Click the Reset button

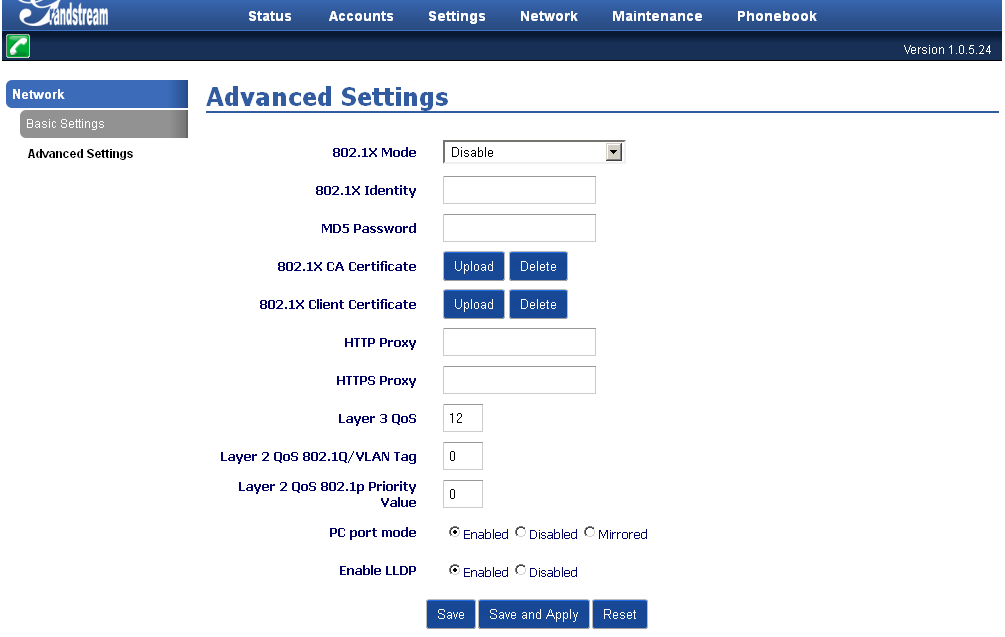click(620, 614)
